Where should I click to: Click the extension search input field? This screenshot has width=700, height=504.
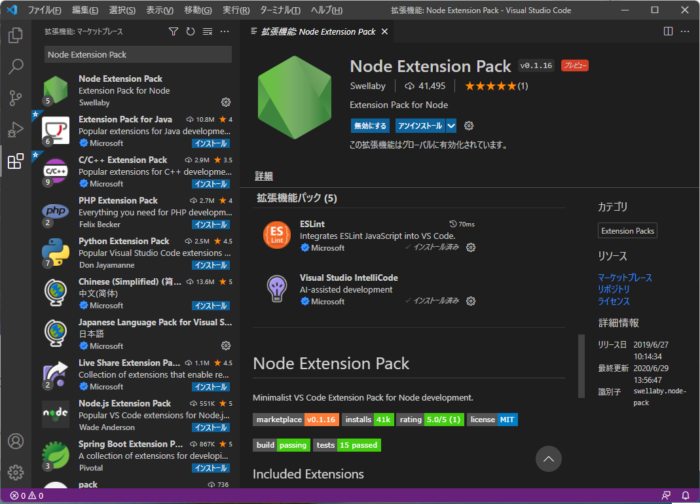[135, 54]
